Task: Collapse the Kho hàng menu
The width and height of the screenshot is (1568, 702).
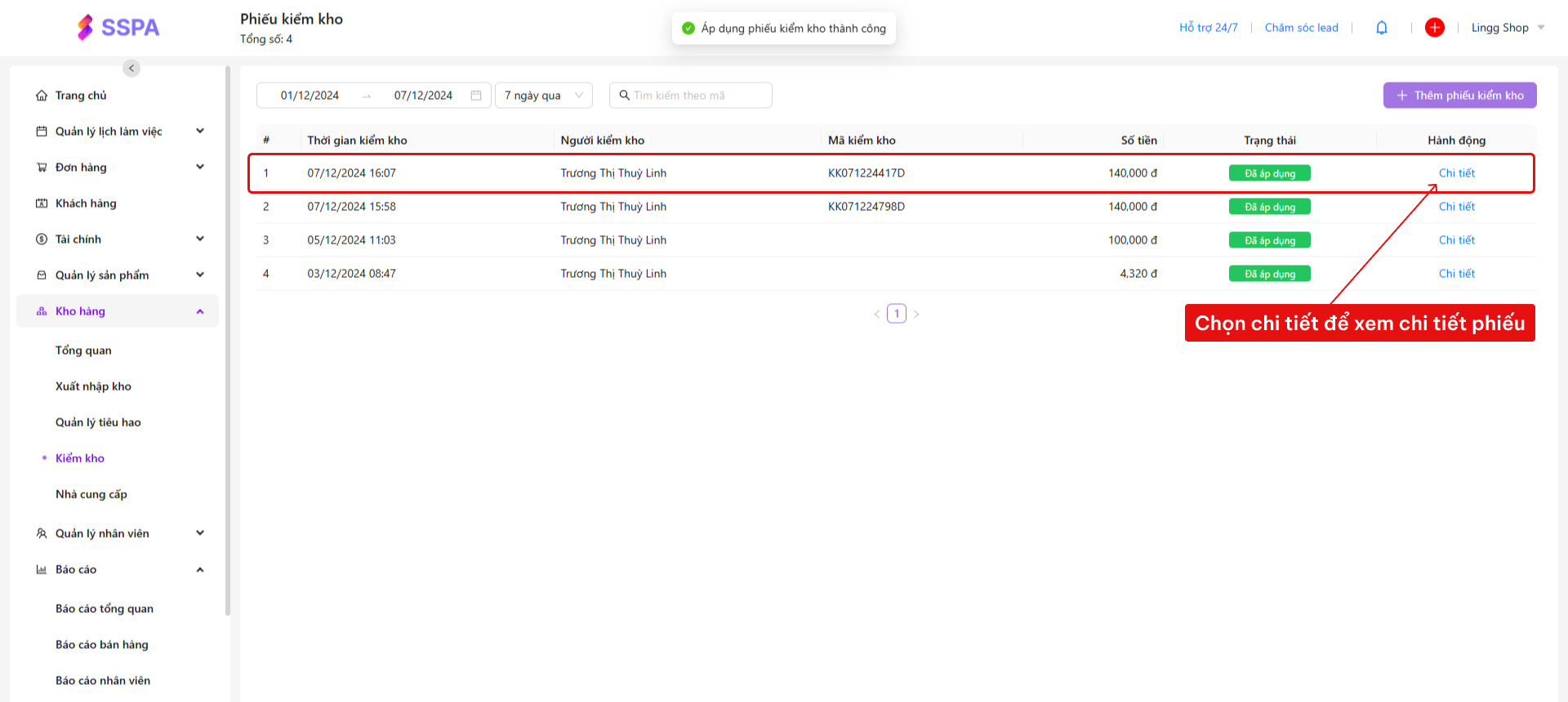Action: pos(200,311)
